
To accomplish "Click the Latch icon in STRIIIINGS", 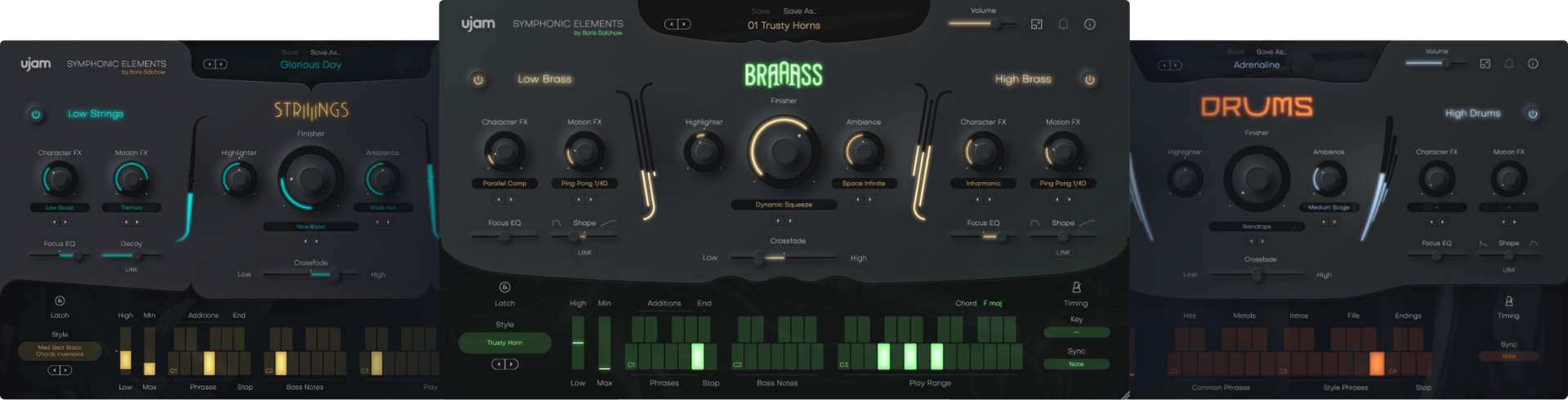I will click(60, 301).
